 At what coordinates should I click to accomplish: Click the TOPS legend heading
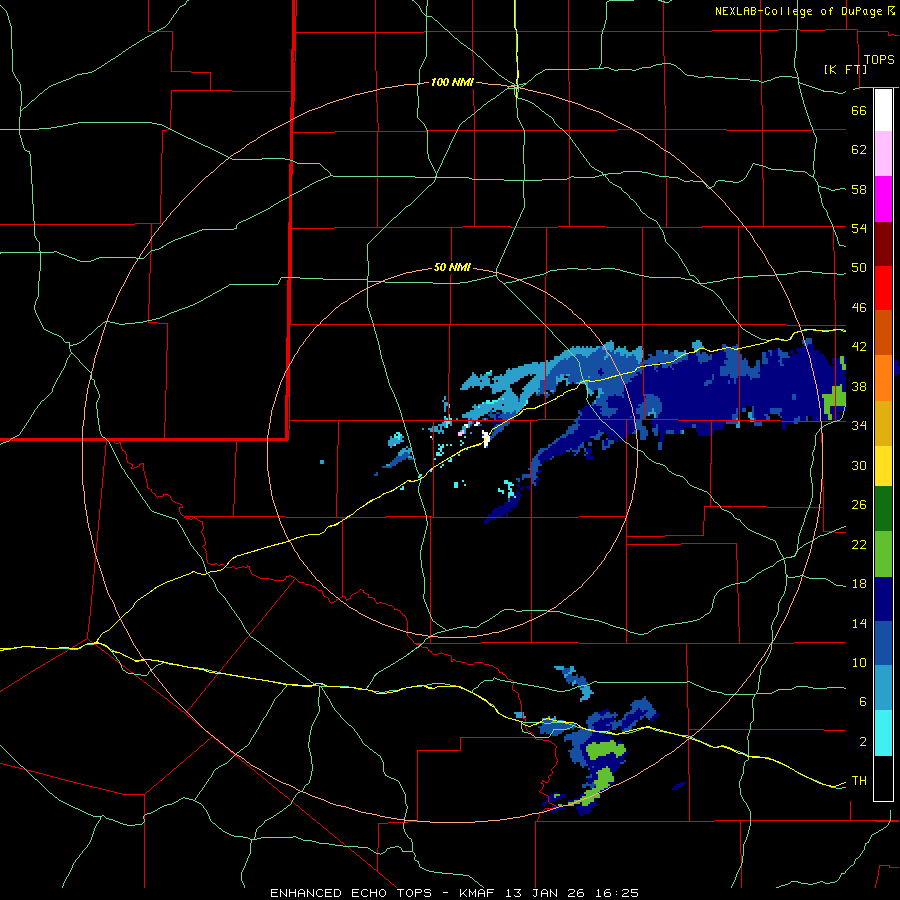tap(879, 60)
